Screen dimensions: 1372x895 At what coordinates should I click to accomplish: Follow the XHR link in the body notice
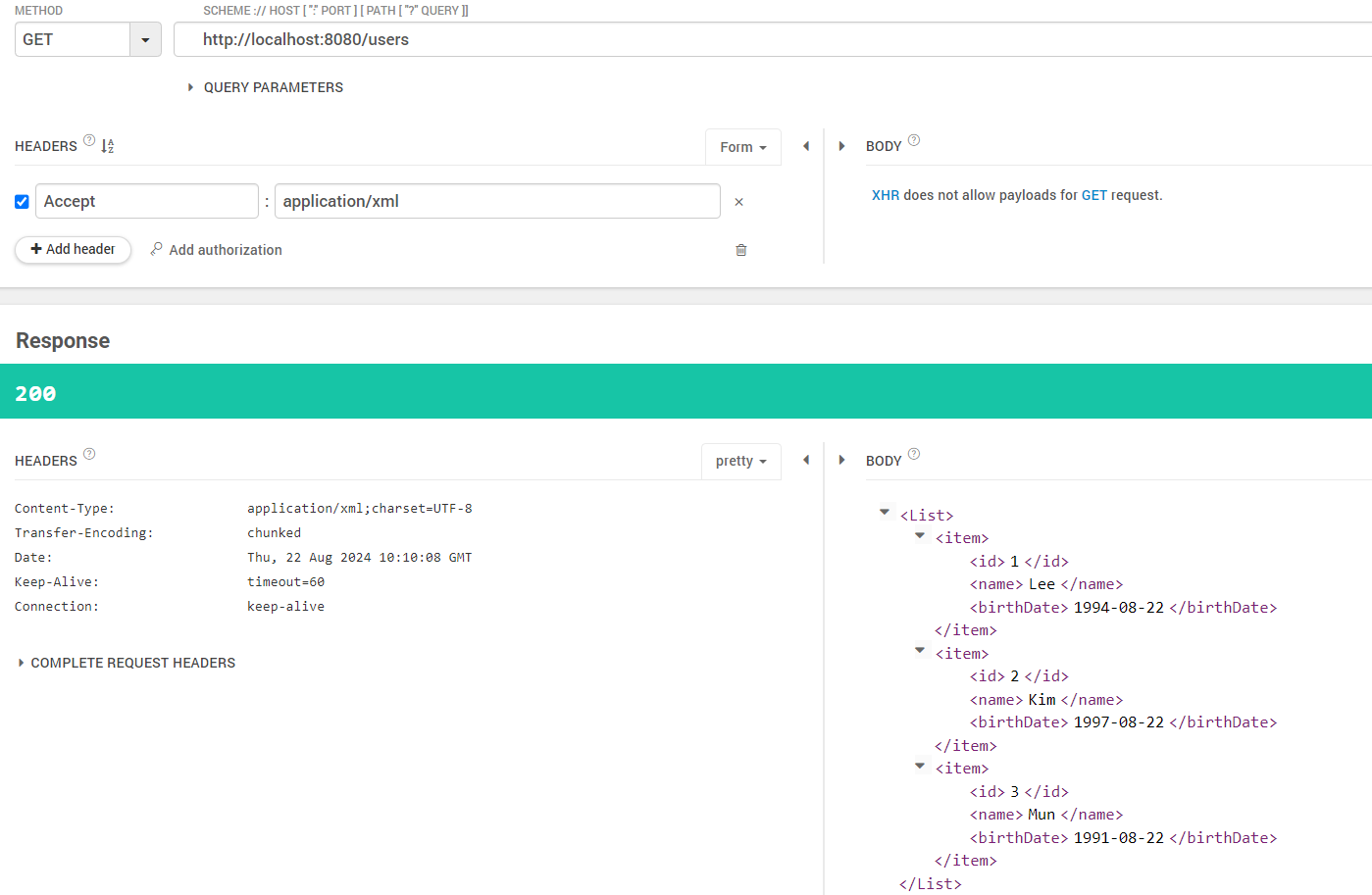(886, 195)
